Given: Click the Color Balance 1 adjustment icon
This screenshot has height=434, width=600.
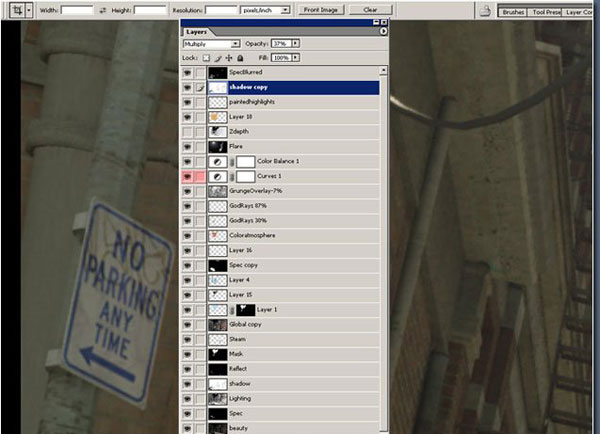Looking at the screenshot, I should 217,161.
